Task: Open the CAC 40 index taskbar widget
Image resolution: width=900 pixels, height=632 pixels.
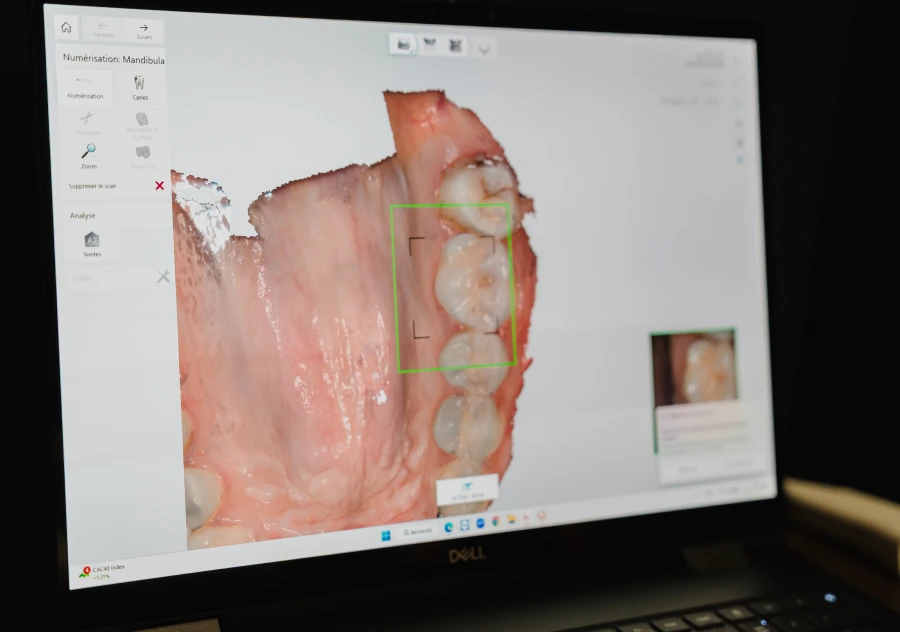Action: coord(103,571)
